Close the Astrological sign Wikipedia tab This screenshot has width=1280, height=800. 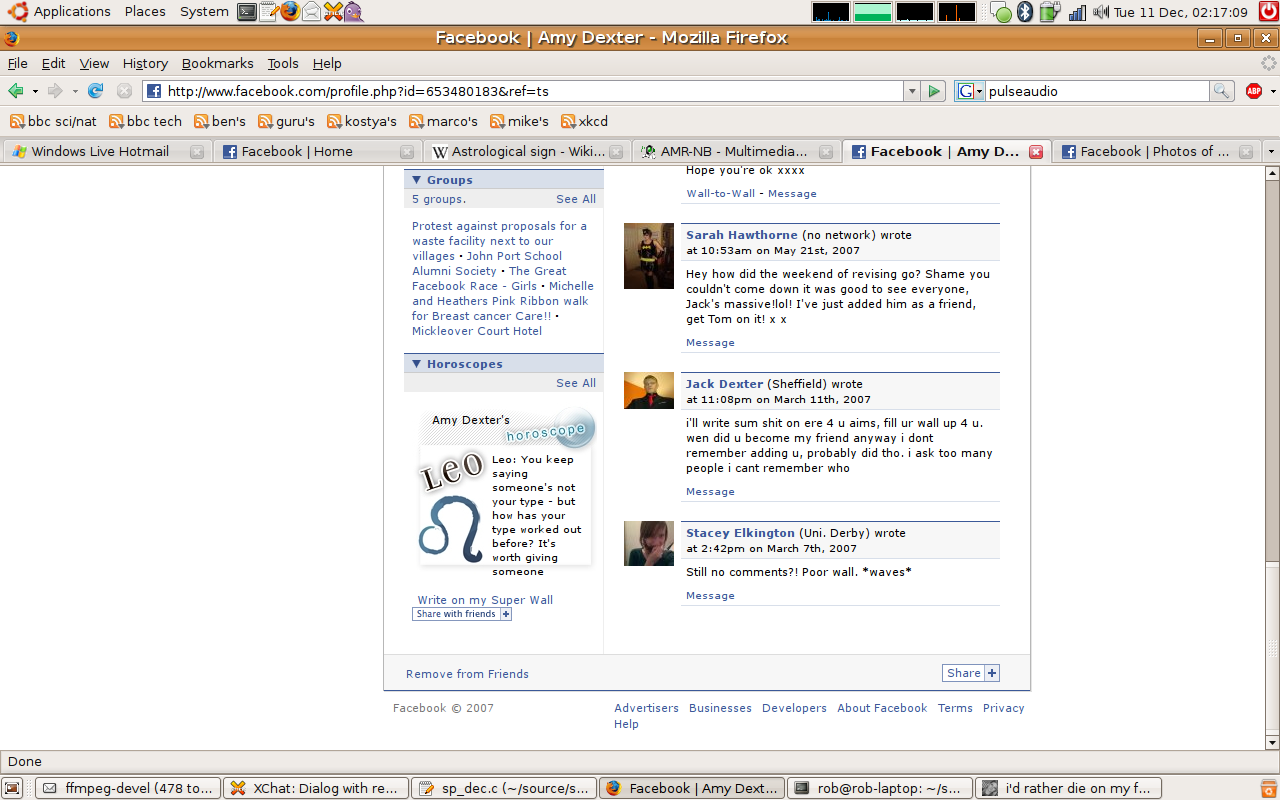pyautogui.click(x=616, y=152)
